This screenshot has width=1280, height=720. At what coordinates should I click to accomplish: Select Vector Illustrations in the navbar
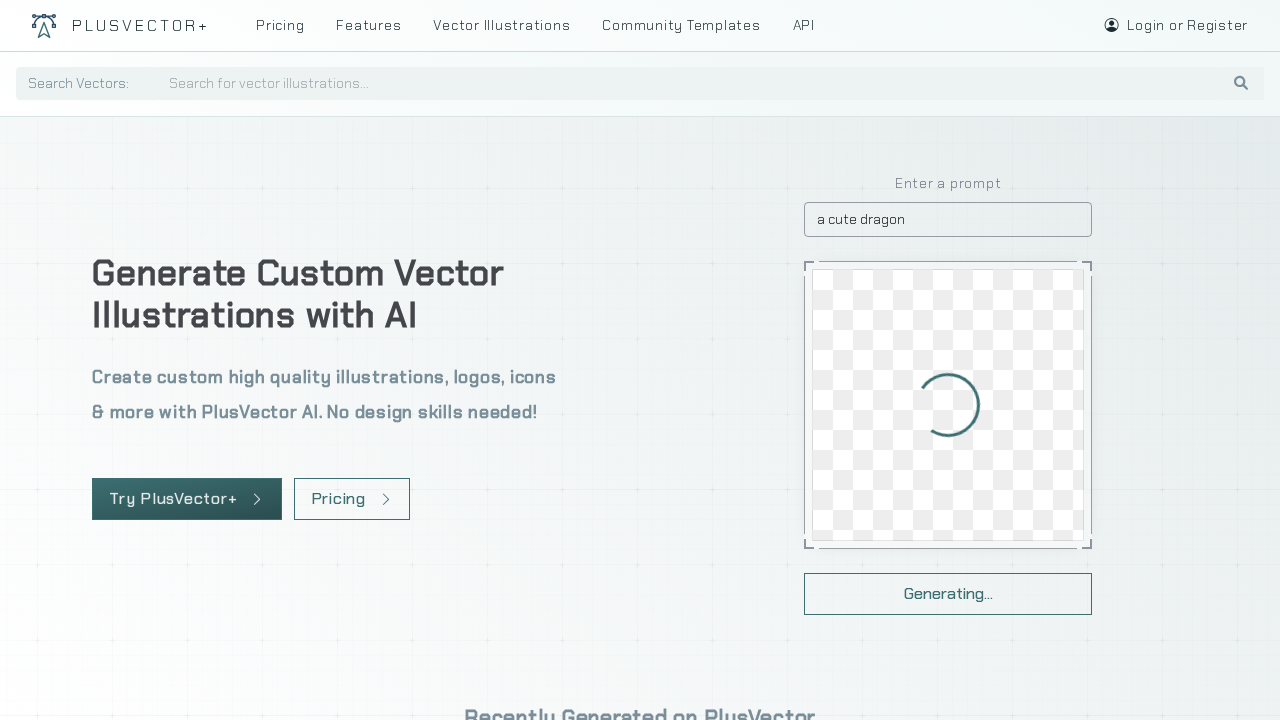click(501, 26)
